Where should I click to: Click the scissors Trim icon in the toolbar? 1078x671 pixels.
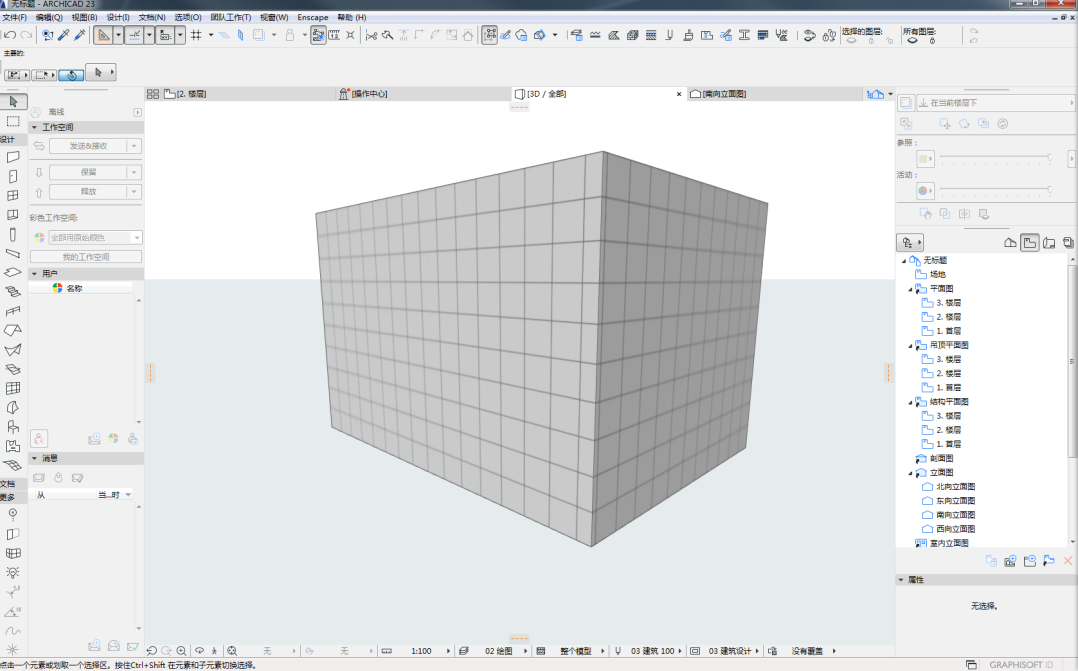371,35
